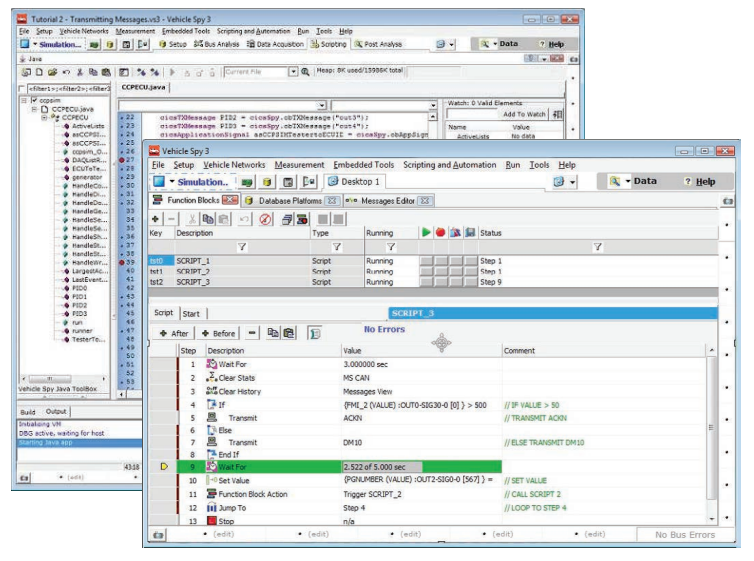Switch to the Database Platforms tab
This screenshot has height=561, width=754.
(290, 201)
